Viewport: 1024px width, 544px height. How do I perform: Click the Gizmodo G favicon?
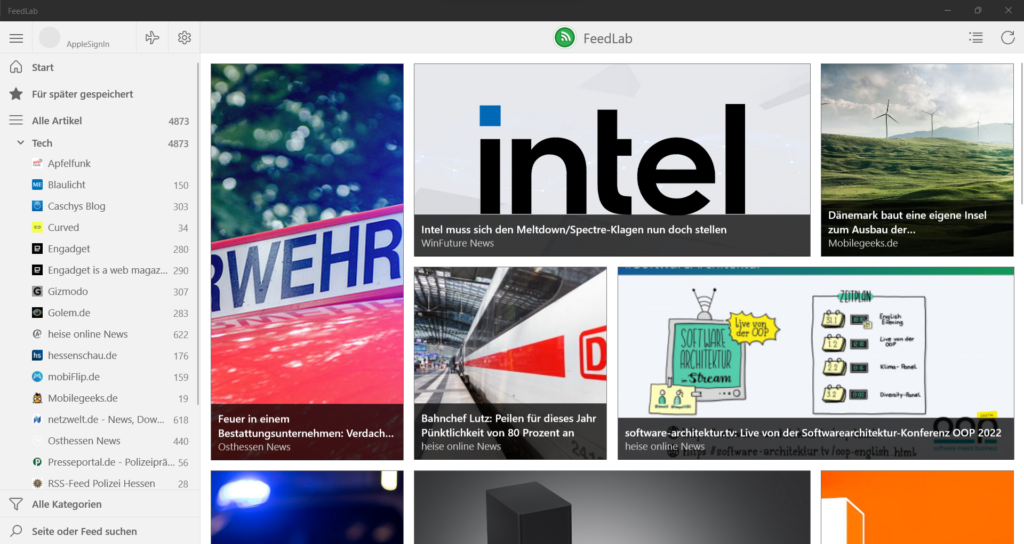pyautogui.click(x=37, y=291)
